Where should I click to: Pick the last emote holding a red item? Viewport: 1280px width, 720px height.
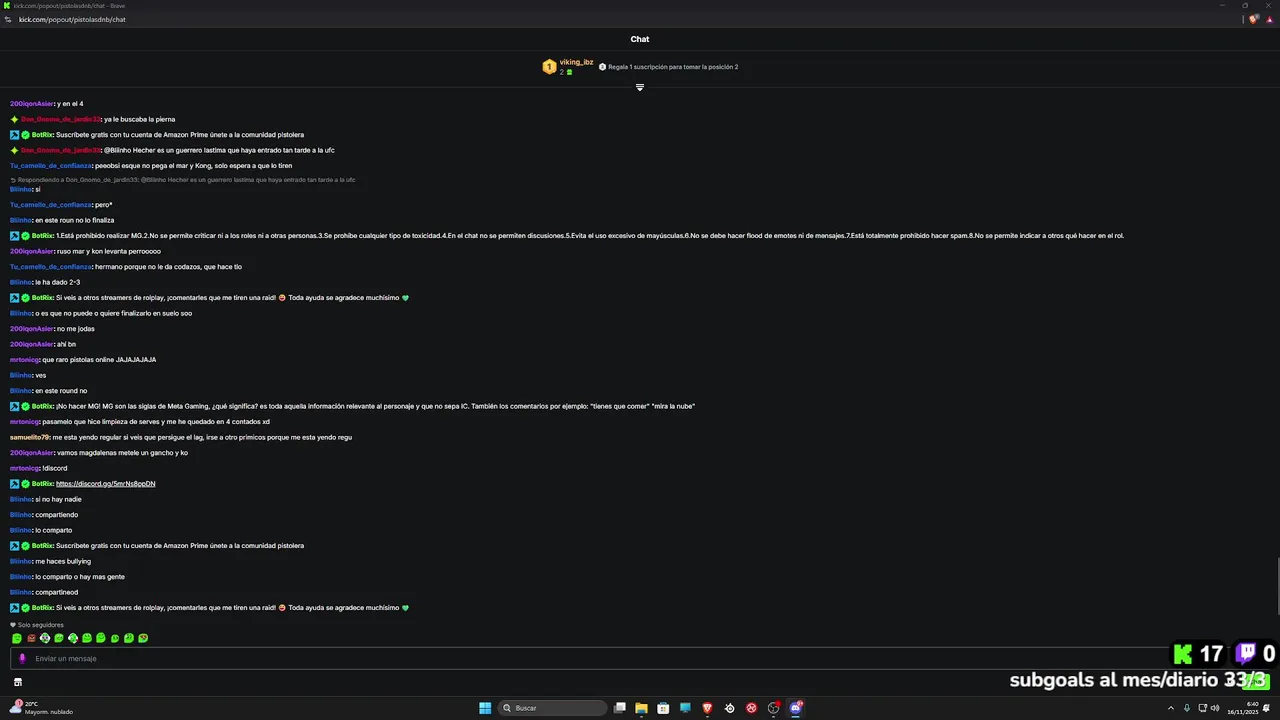pyautogui.click(x=143, y=638)
